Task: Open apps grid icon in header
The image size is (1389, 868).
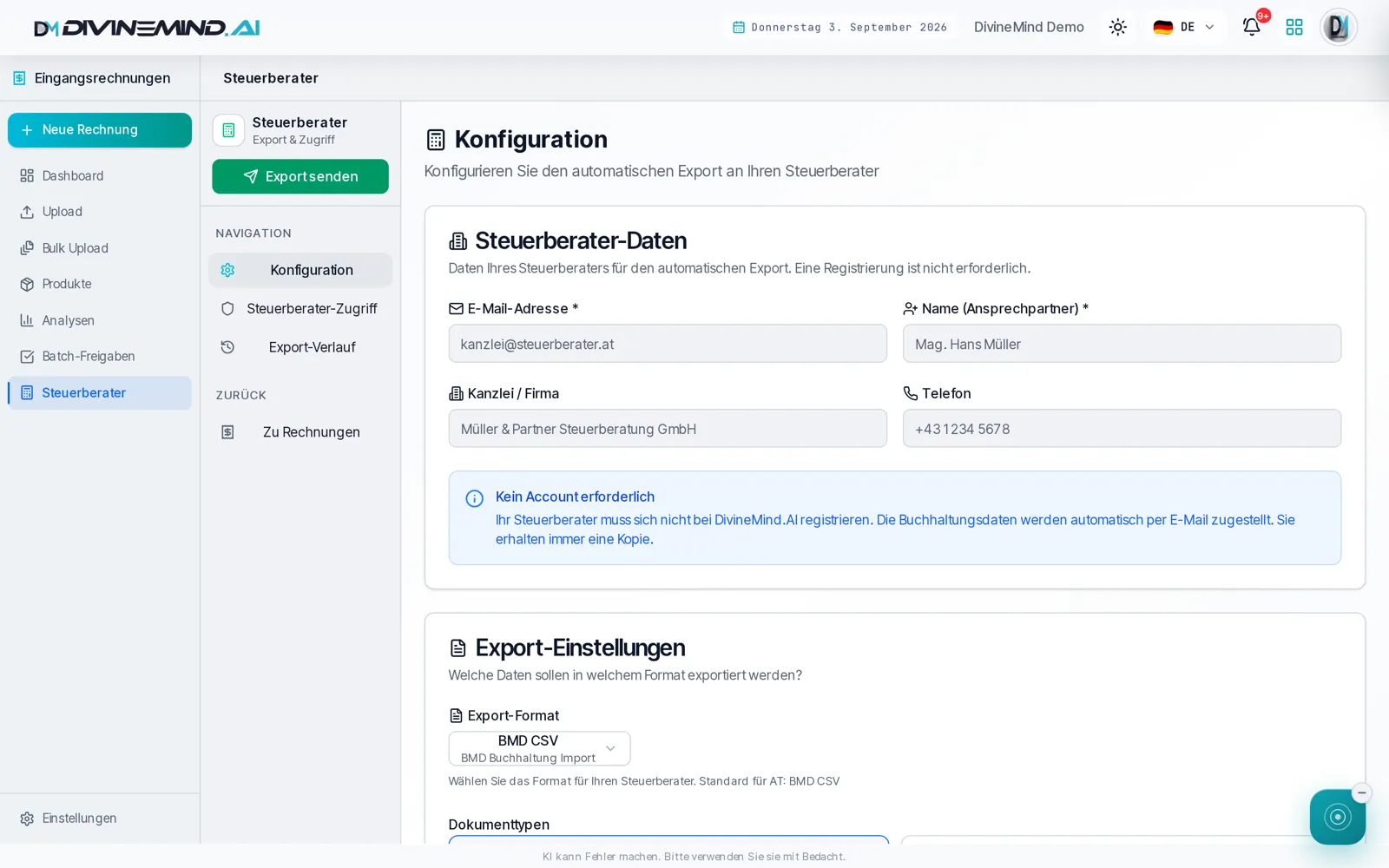Action: pyautogui.click(x=1294, y=27)
